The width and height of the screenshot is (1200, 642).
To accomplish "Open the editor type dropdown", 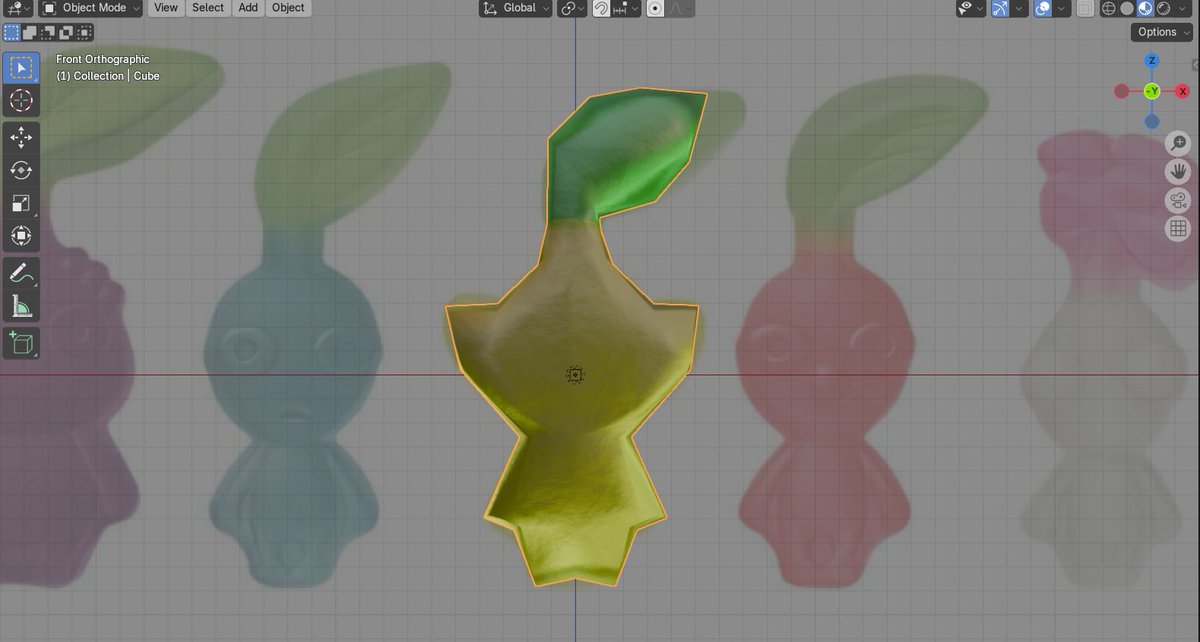I will 17,8.
